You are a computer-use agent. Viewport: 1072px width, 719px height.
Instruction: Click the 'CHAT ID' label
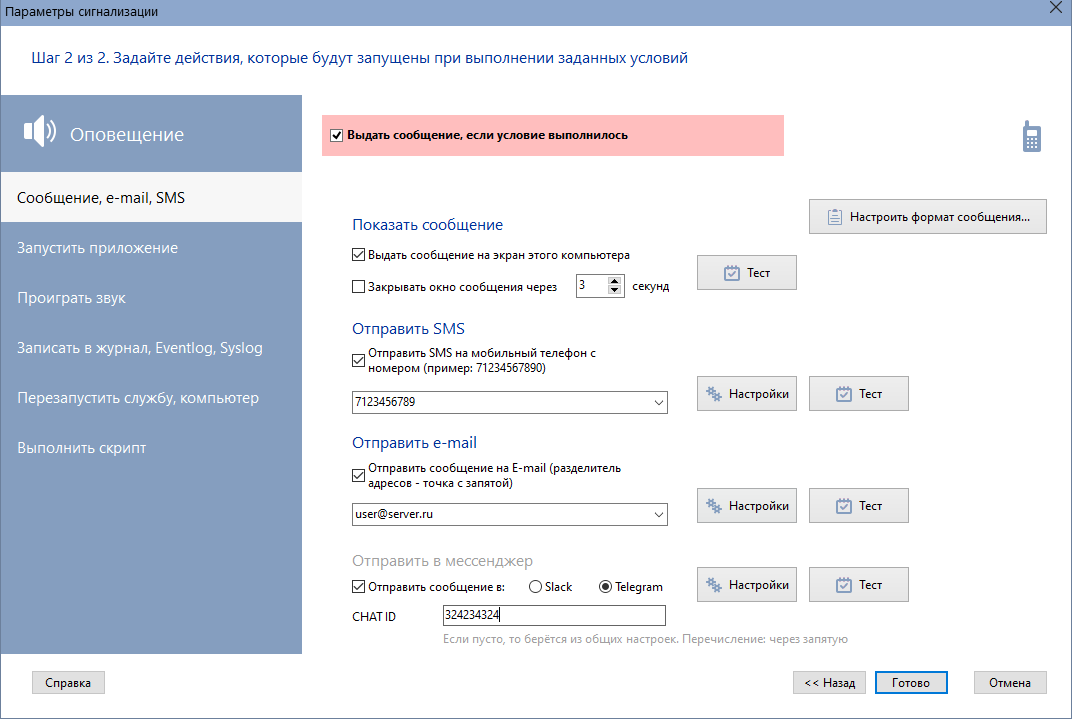point(374,616)
